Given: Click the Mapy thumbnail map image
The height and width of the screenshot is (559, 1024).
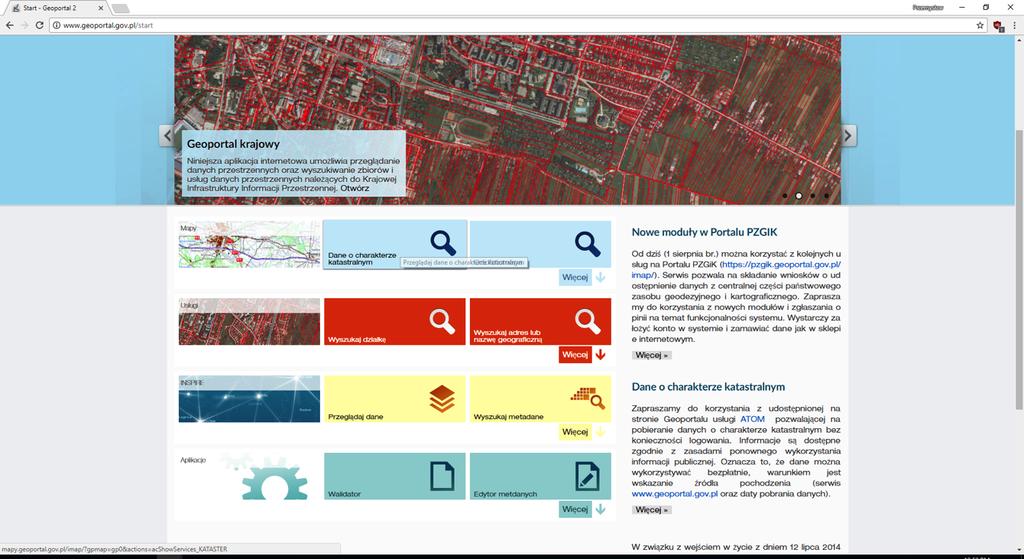Looking at the screenshot, I should [x=249, y=244].
